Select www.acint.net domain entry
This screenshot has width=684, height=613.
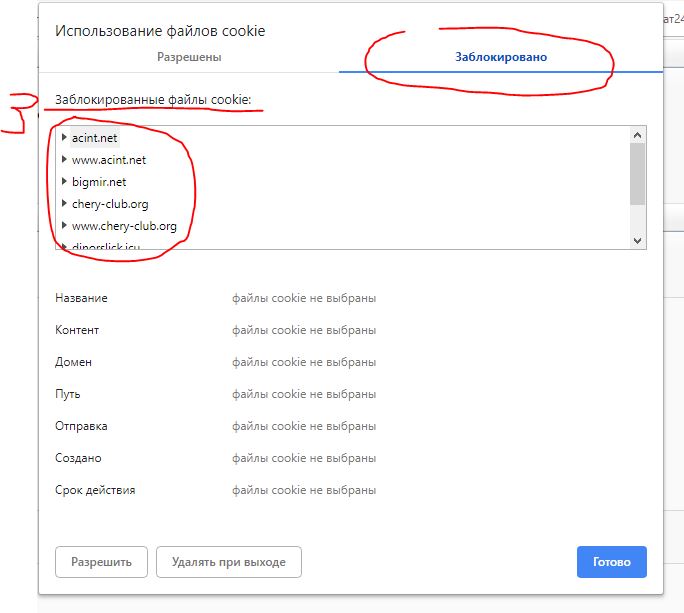[x=109, y=160]
